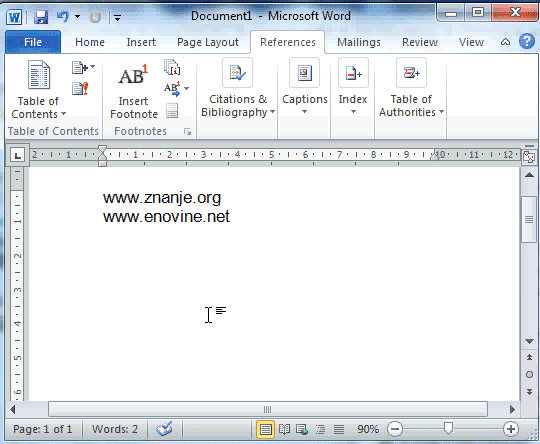Click the zoom slider handle
This screenshot has width=540, height=444.
point(448,429)
